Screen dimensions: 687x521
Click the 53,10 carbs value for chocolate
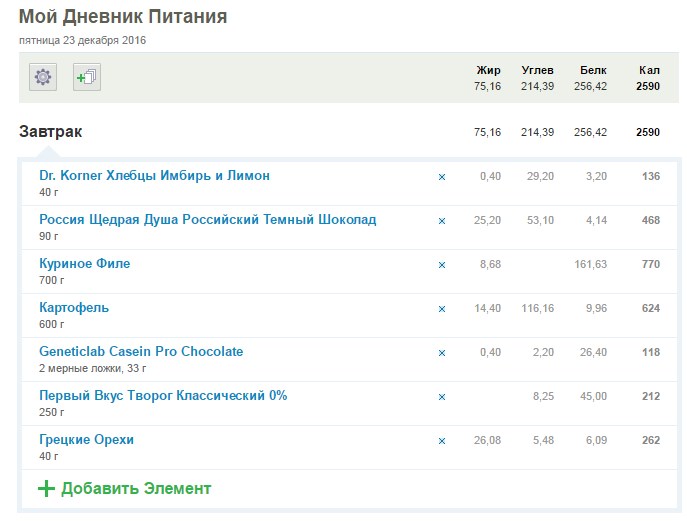(540, 220)
